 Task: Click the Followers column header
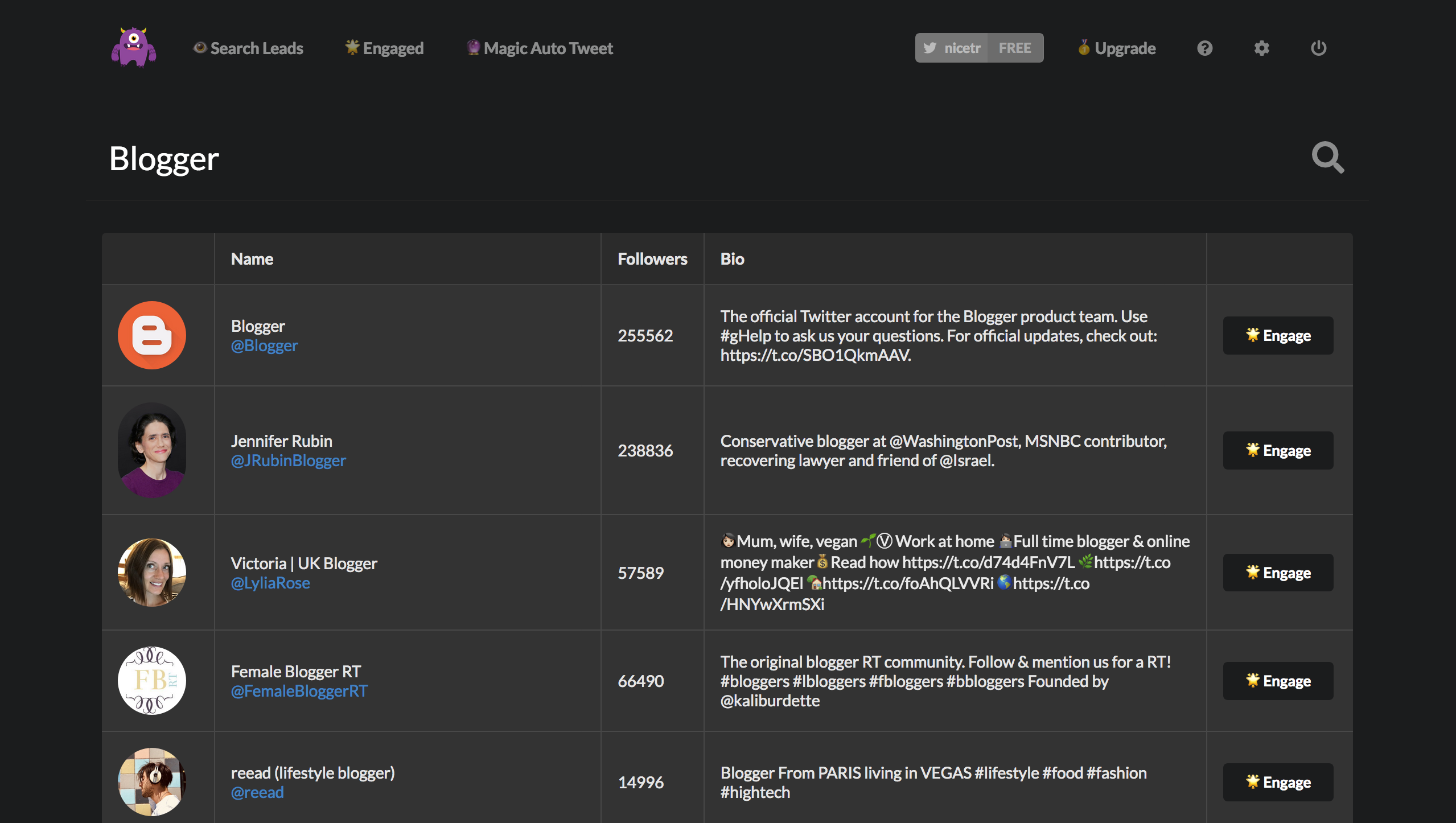click(652, 259)
